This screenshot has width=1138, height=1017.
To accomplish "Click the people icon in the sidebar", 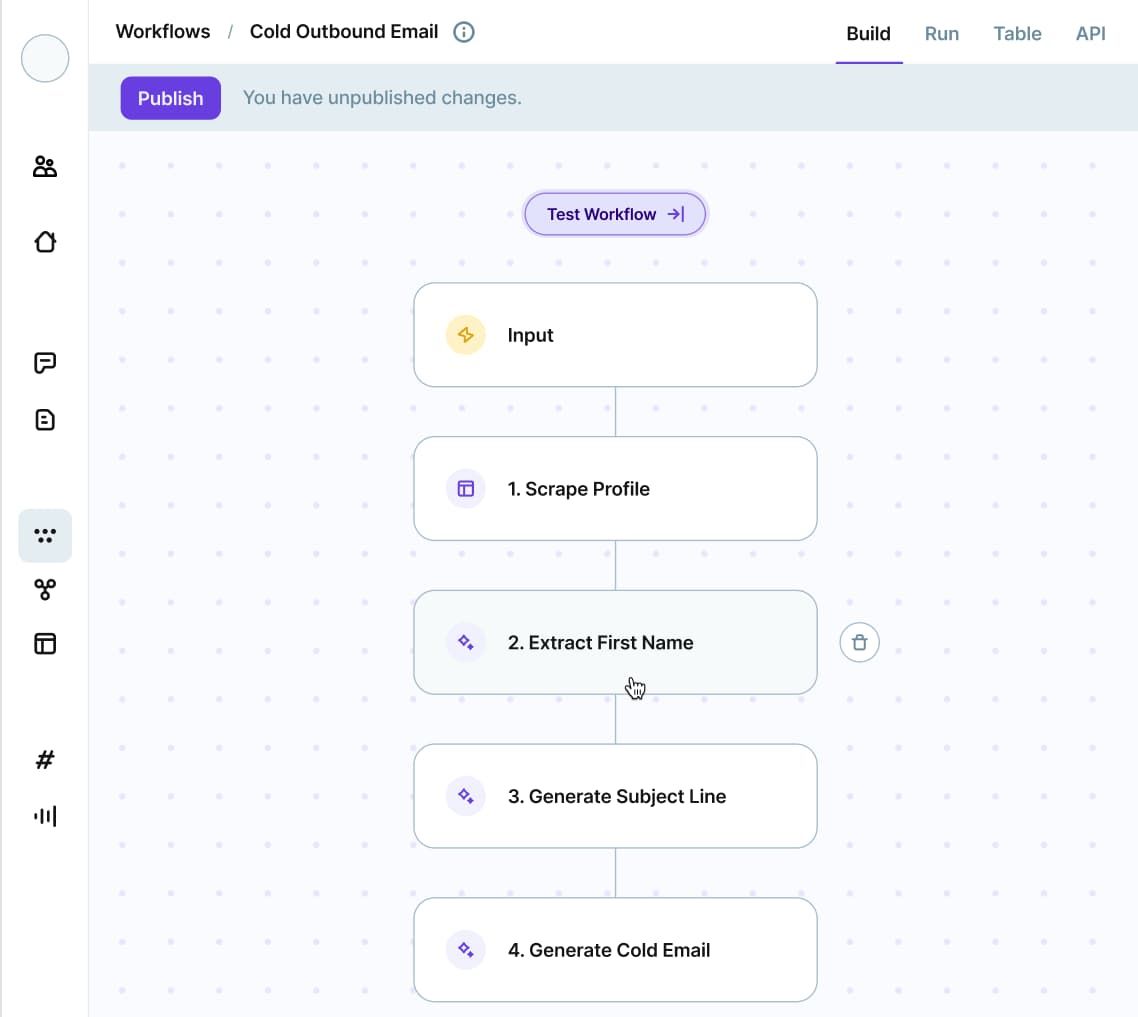I will (x=45, y=167).
